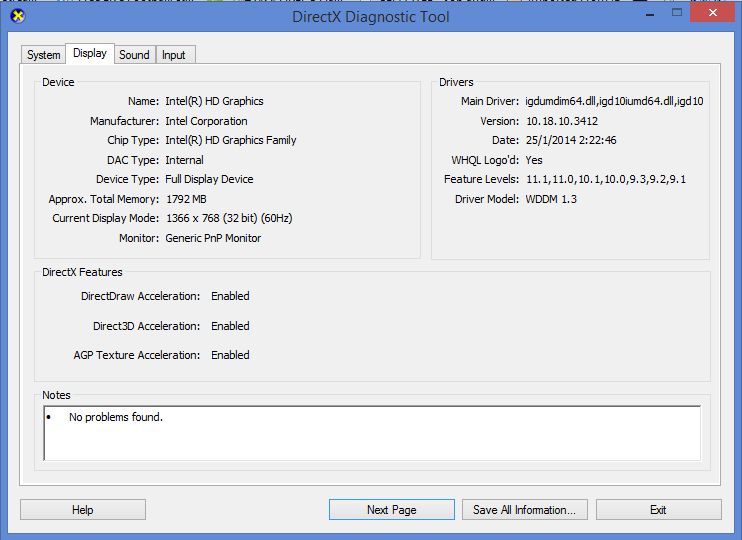
Task: Close the DirectX Diagnostic Tool window
Action: [713, 13]
